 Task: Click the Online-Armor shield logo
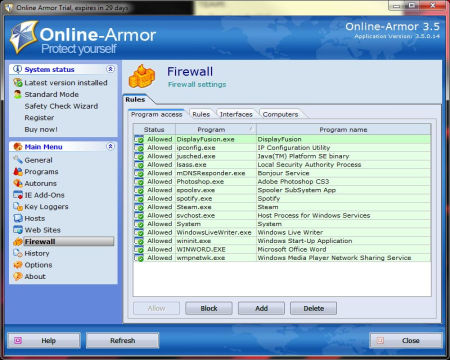pos(23,37)
